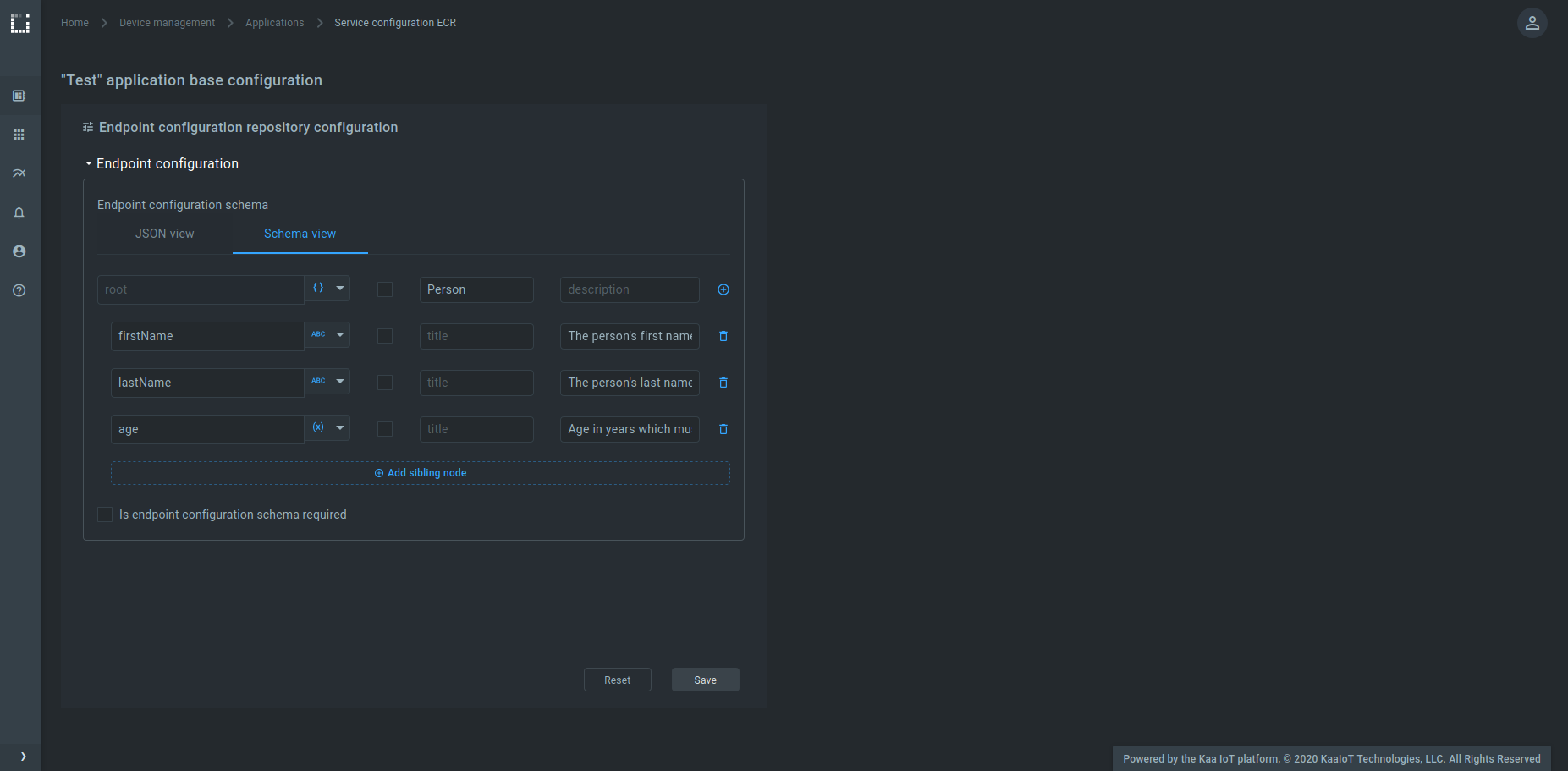This screenshot has width=1568, height=771.
Task: Add child node with root plus icon
Action: (723, 289)
